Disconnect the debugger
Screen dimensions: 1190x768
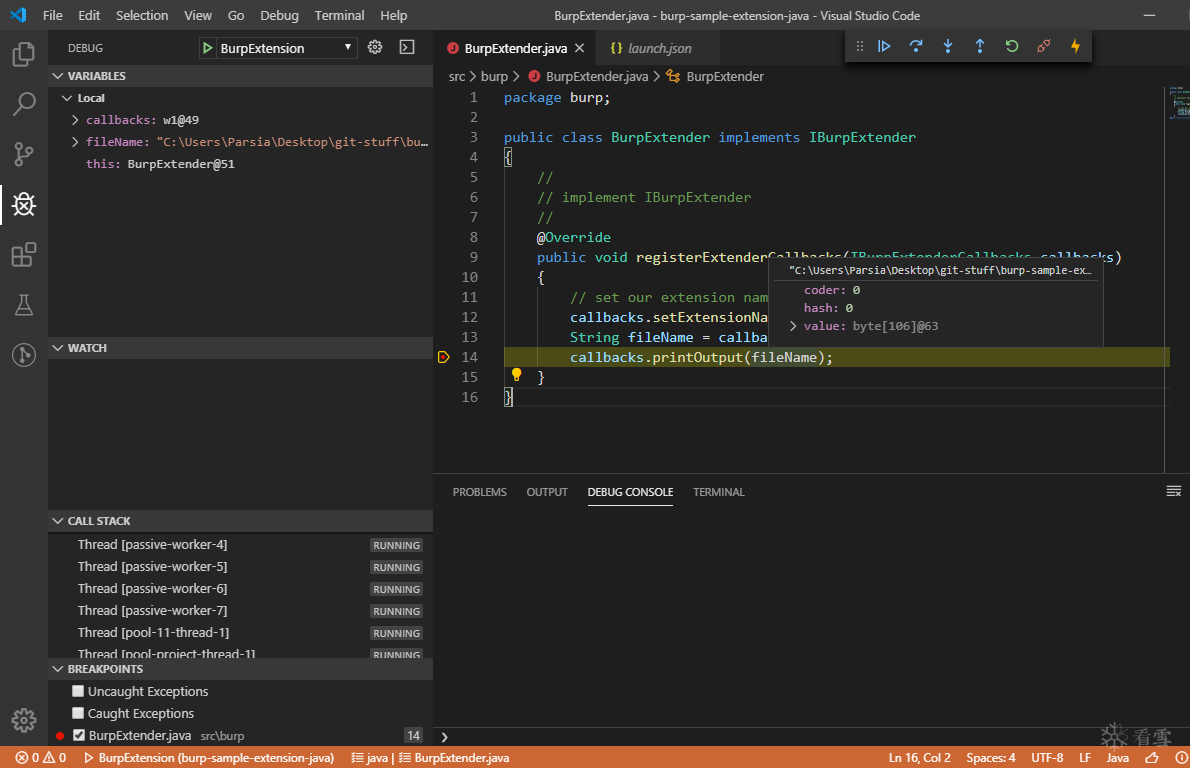(x=1044, y=46)
